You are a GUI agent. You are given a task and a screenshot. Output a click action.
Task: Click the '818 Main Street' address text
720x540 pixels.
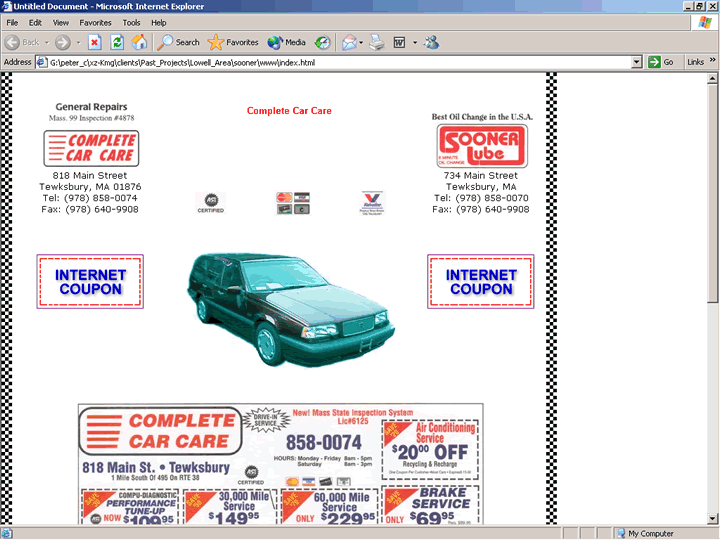pyautogui.click(x=90, y=175)
